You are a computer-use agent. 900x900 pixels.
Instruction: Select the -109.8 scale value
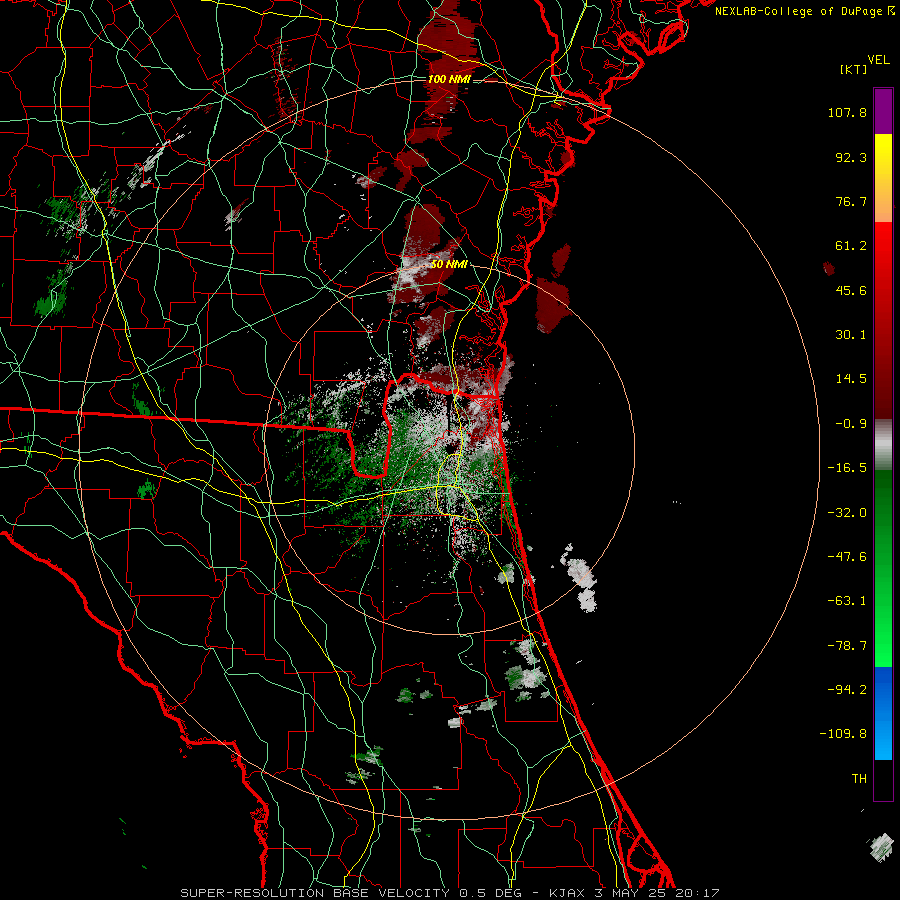(844, 734)
